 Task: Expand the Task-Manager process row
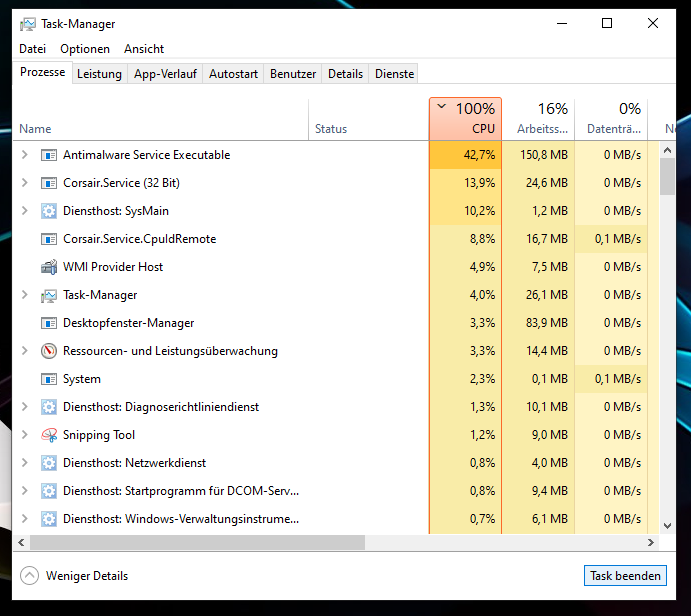(x=25, y=295)
